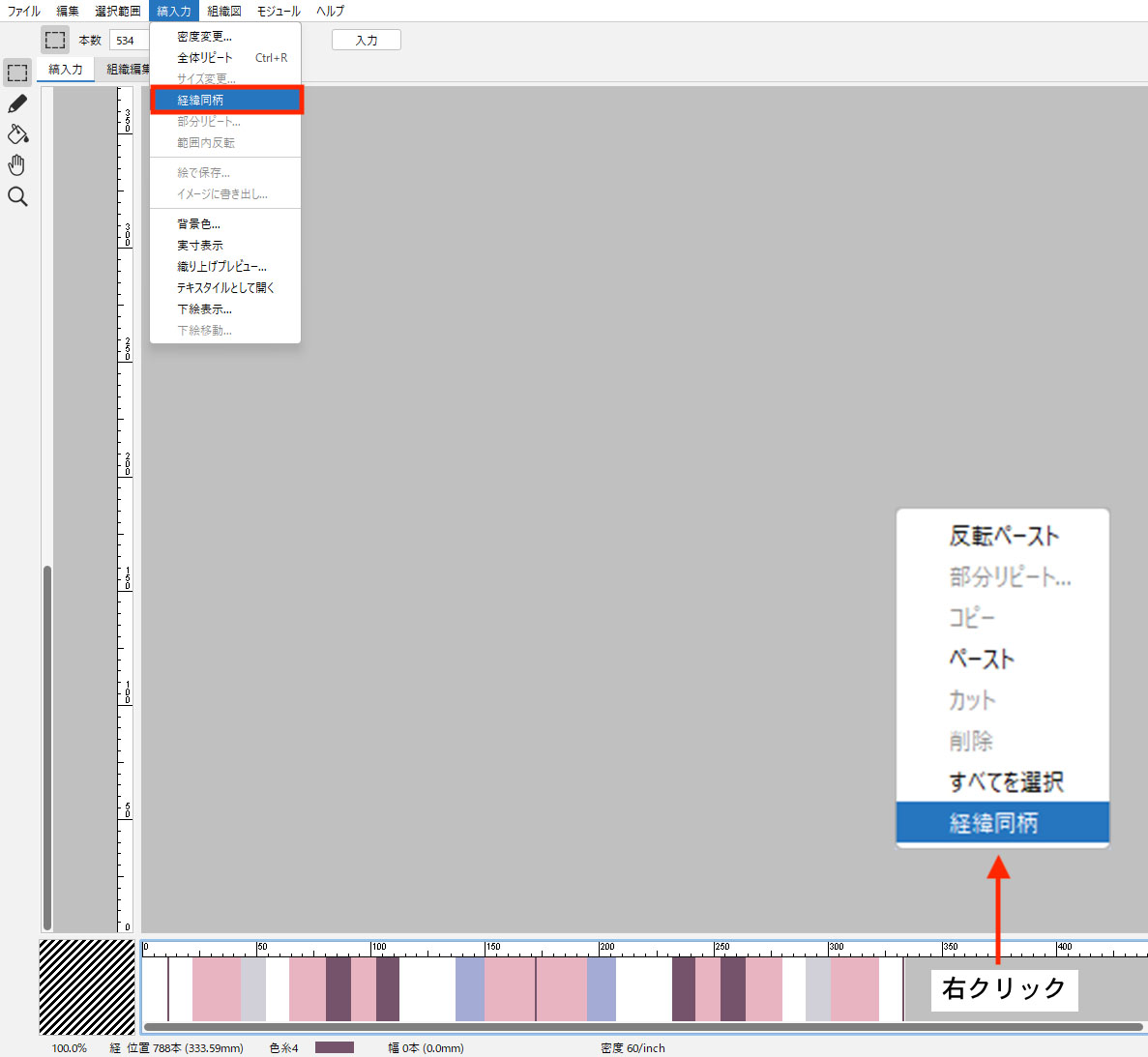Click 全体リピート menu entry
Viewport: 1148px width, 1057px height.
(x=205, y=58)
